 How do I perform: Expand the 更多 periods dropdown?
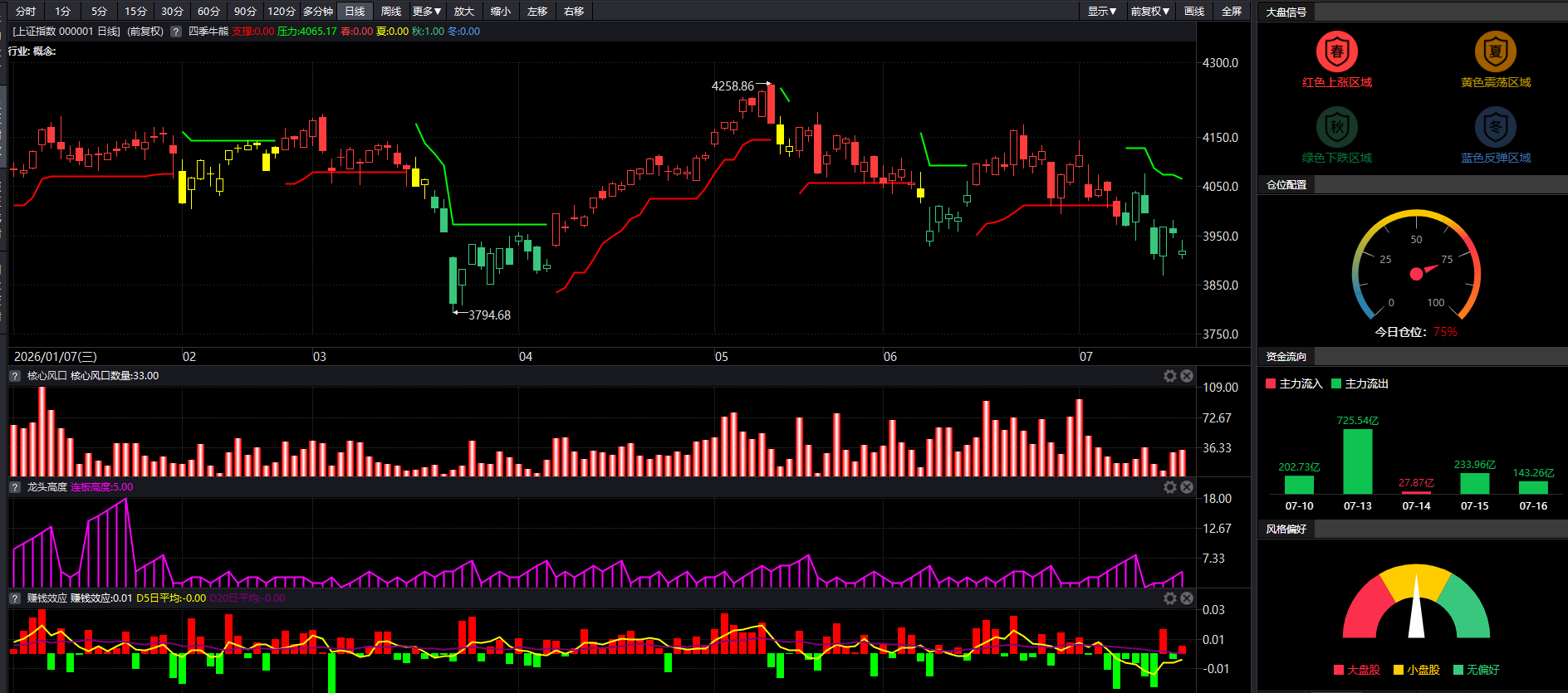tap(427, 11)
